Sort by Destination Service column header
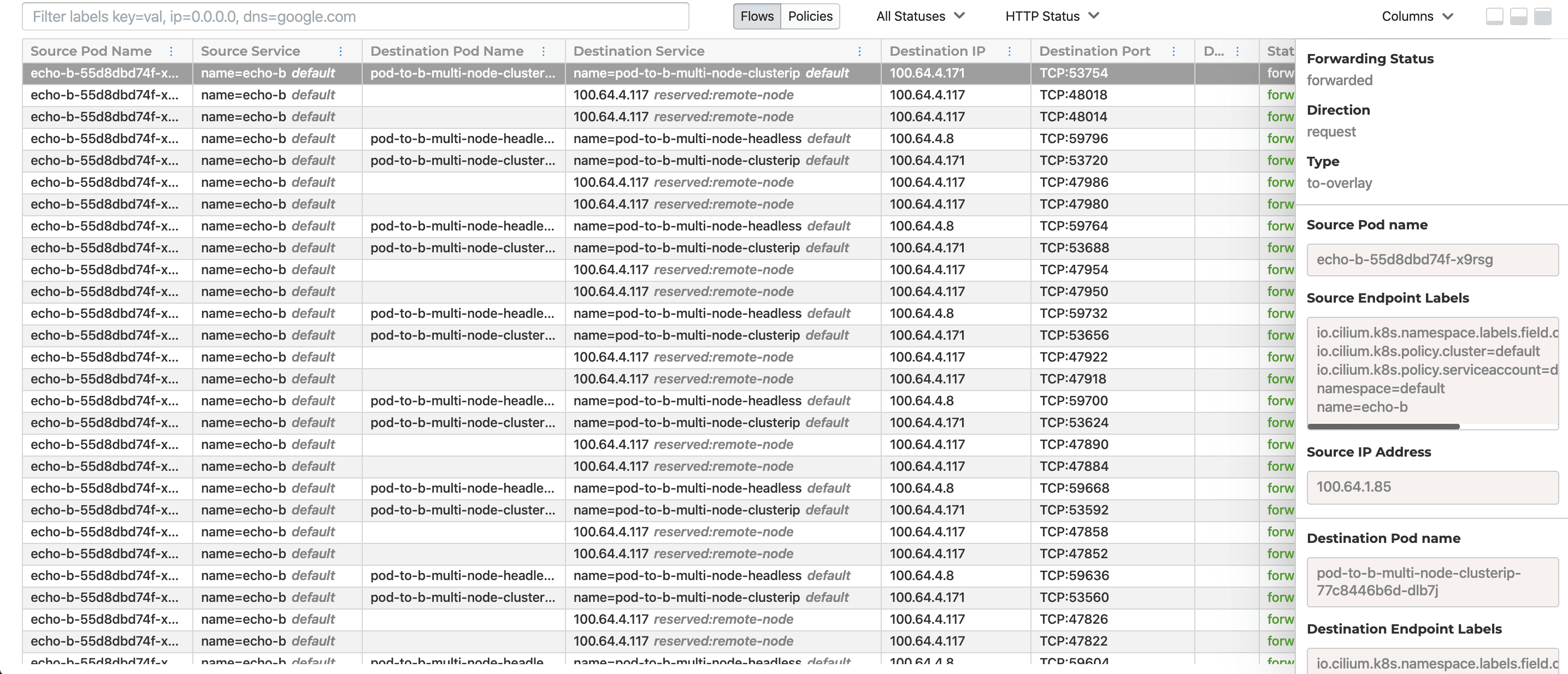 pyautogui.click(x=639, y=51)
